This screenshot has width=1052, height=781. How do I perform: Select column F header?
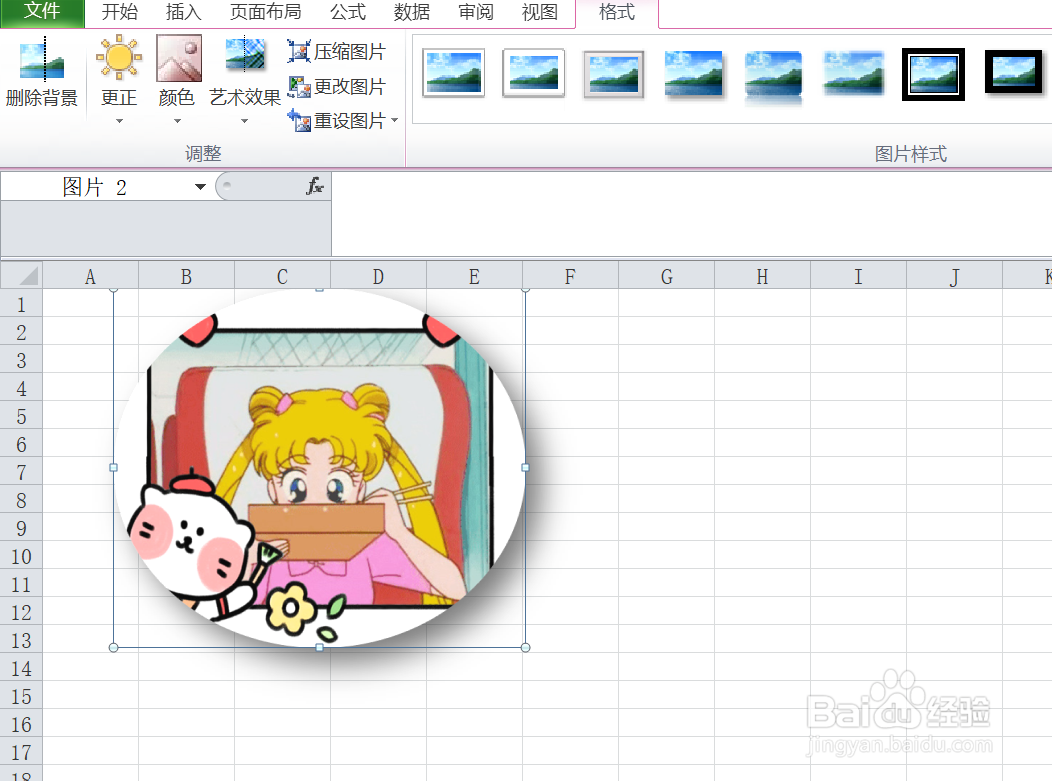[570, 276]
